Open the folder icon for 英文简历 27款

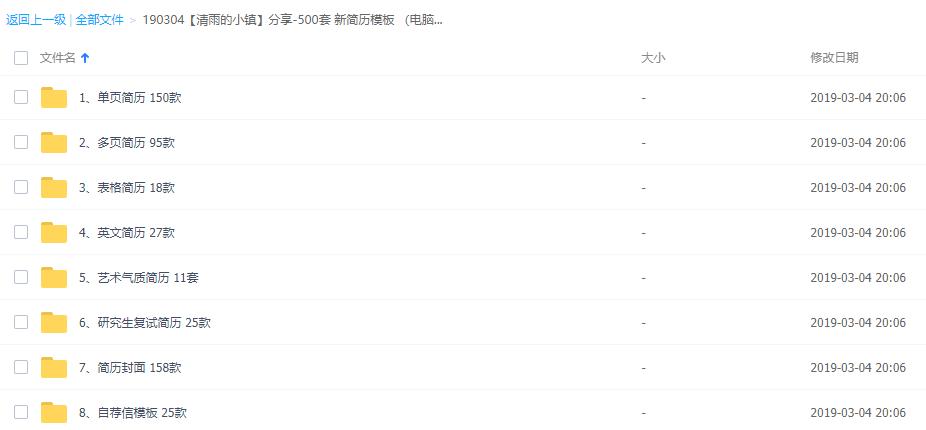(54, 232)
